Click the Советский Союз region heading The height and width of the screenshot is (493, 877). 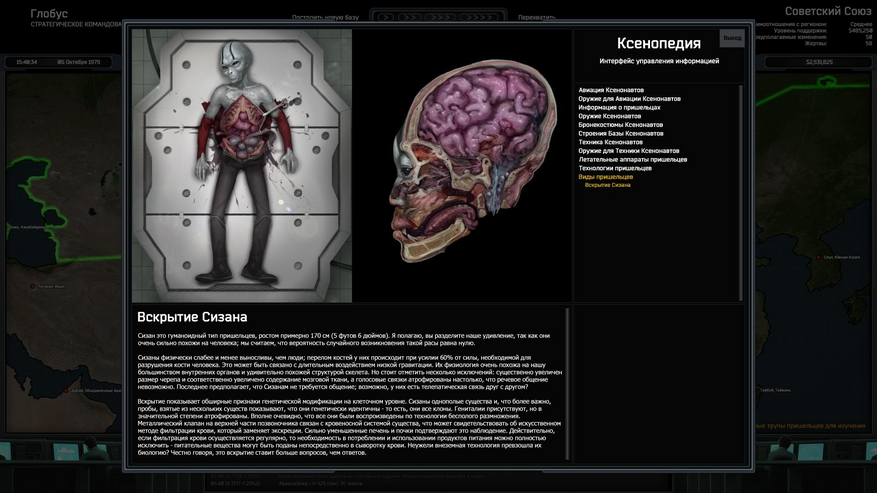pyautogui.click(x=828, y=11)
